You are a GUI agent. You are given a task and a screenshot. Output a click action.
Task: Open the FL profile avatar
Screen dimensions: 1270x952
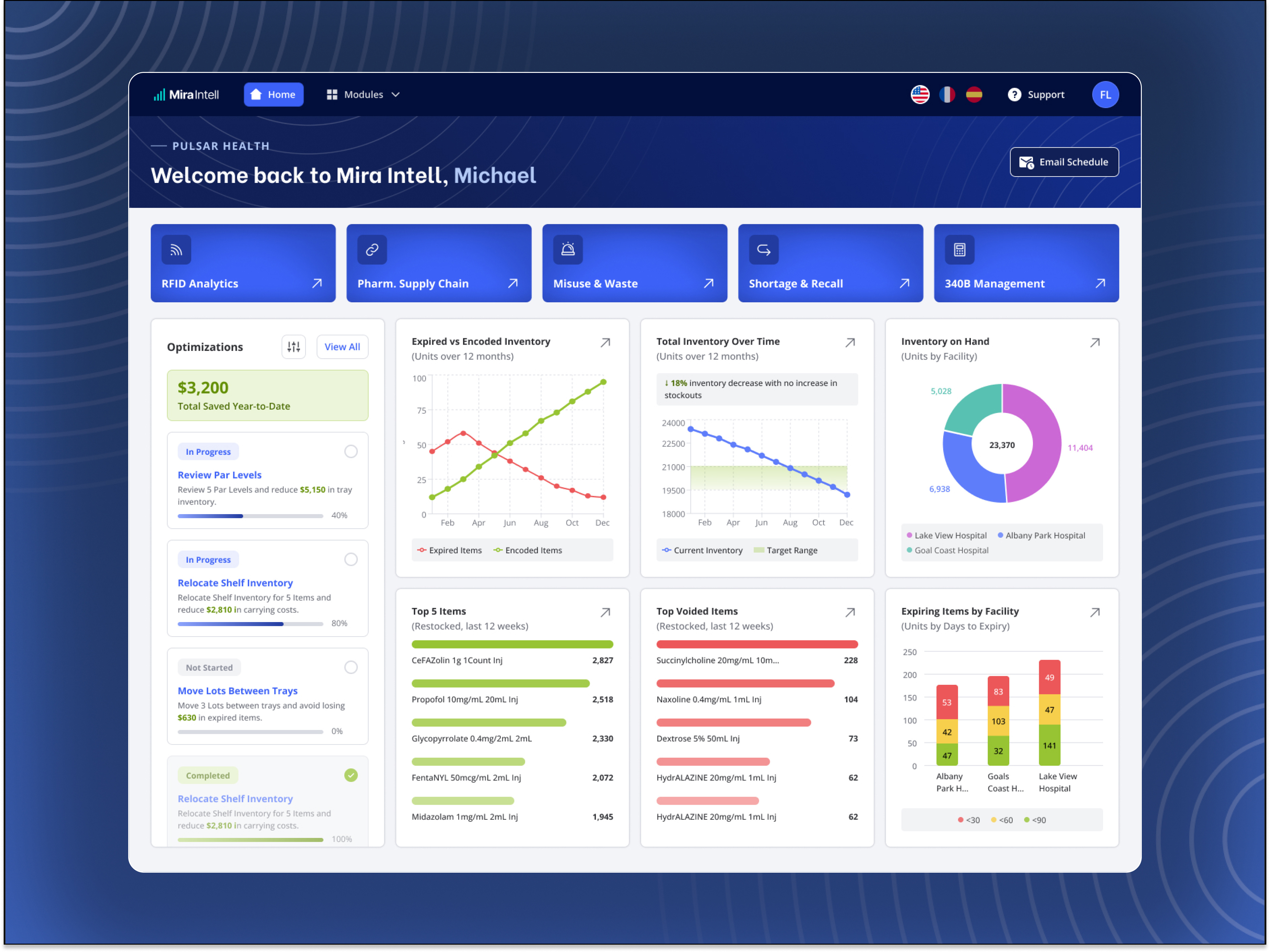click(x=1105, y=94)
